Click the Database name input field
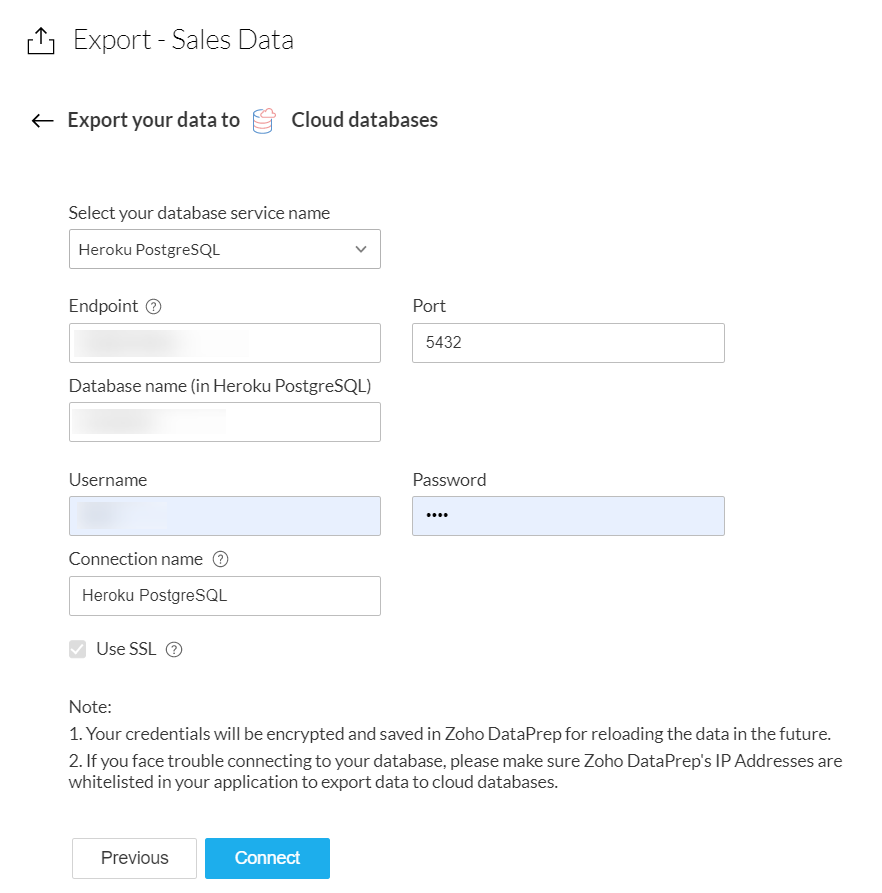This screenshot has height=893, width=882. coord(224,422)
